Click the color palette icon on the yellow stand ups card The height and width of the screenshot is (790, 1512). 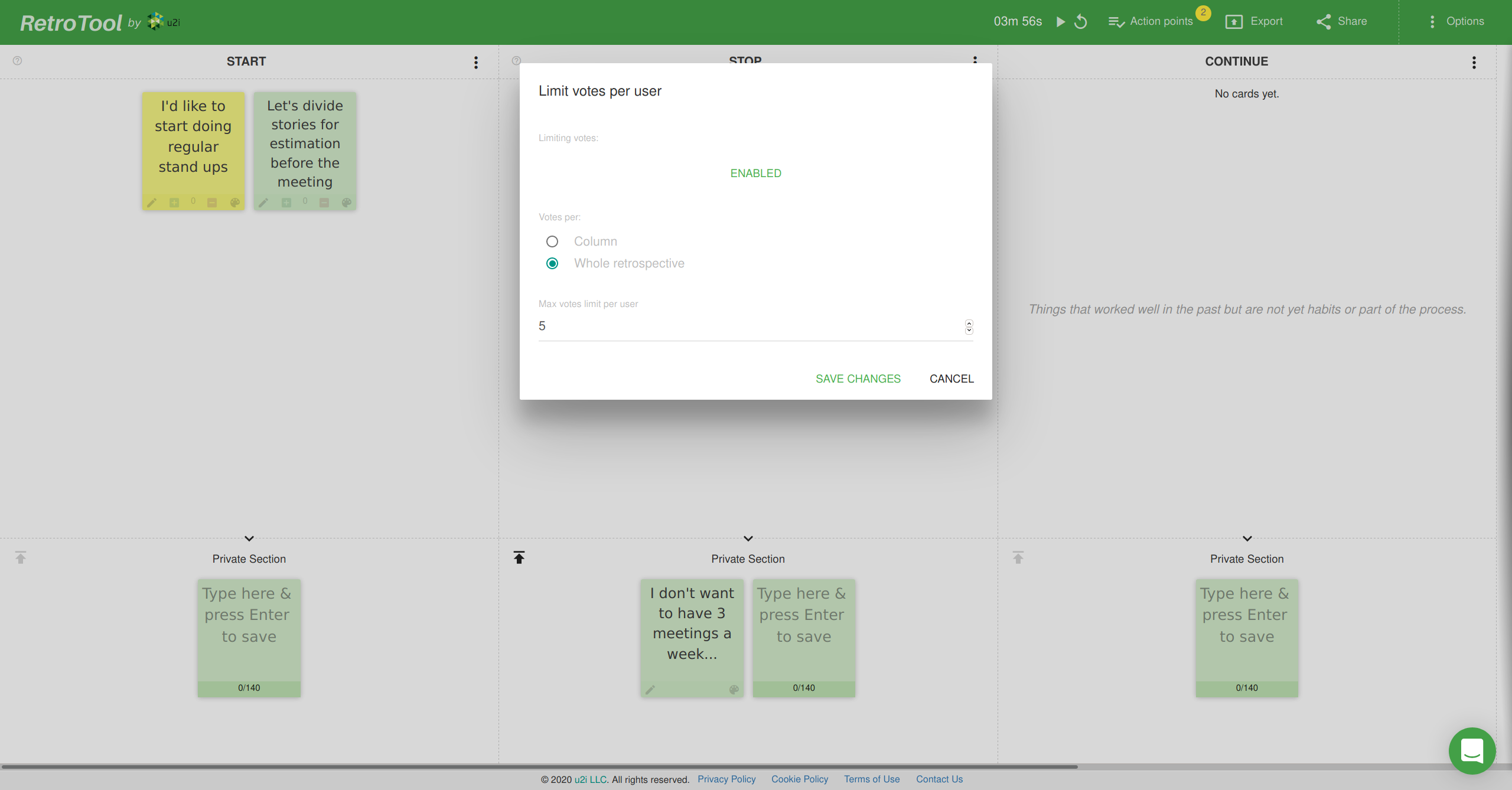click(235, 203)
